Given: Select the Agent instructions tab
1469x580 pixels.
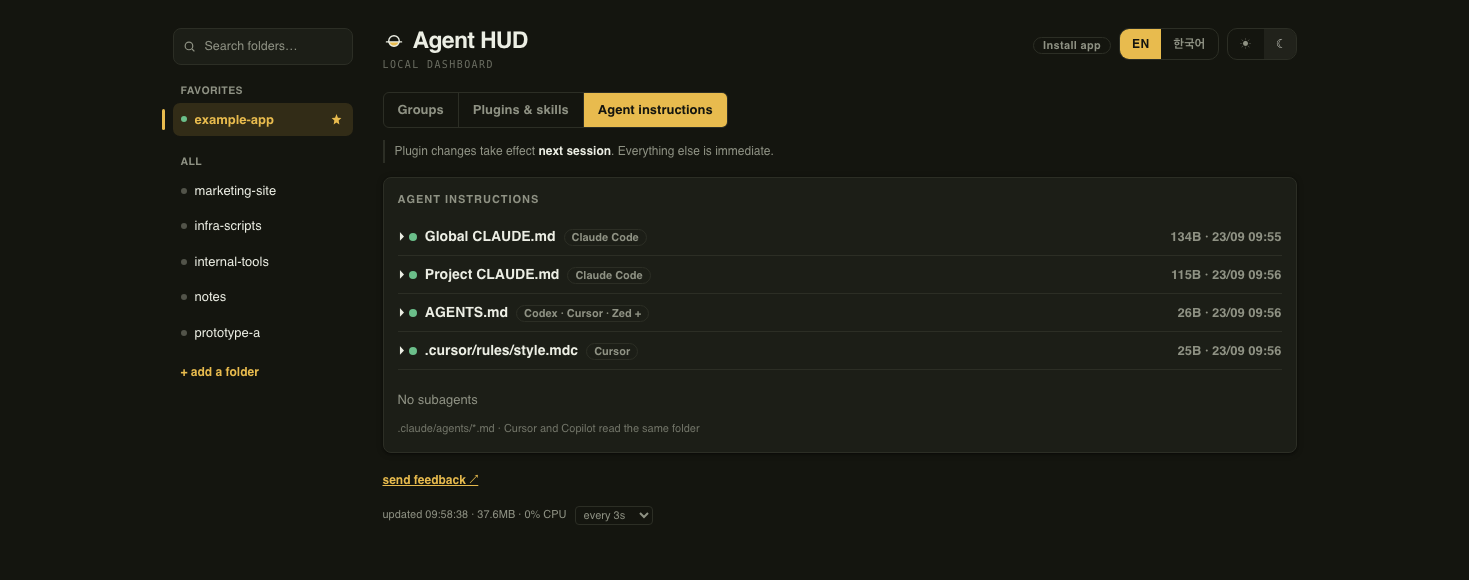Looking at the screenshot, I should pos(655,110).
